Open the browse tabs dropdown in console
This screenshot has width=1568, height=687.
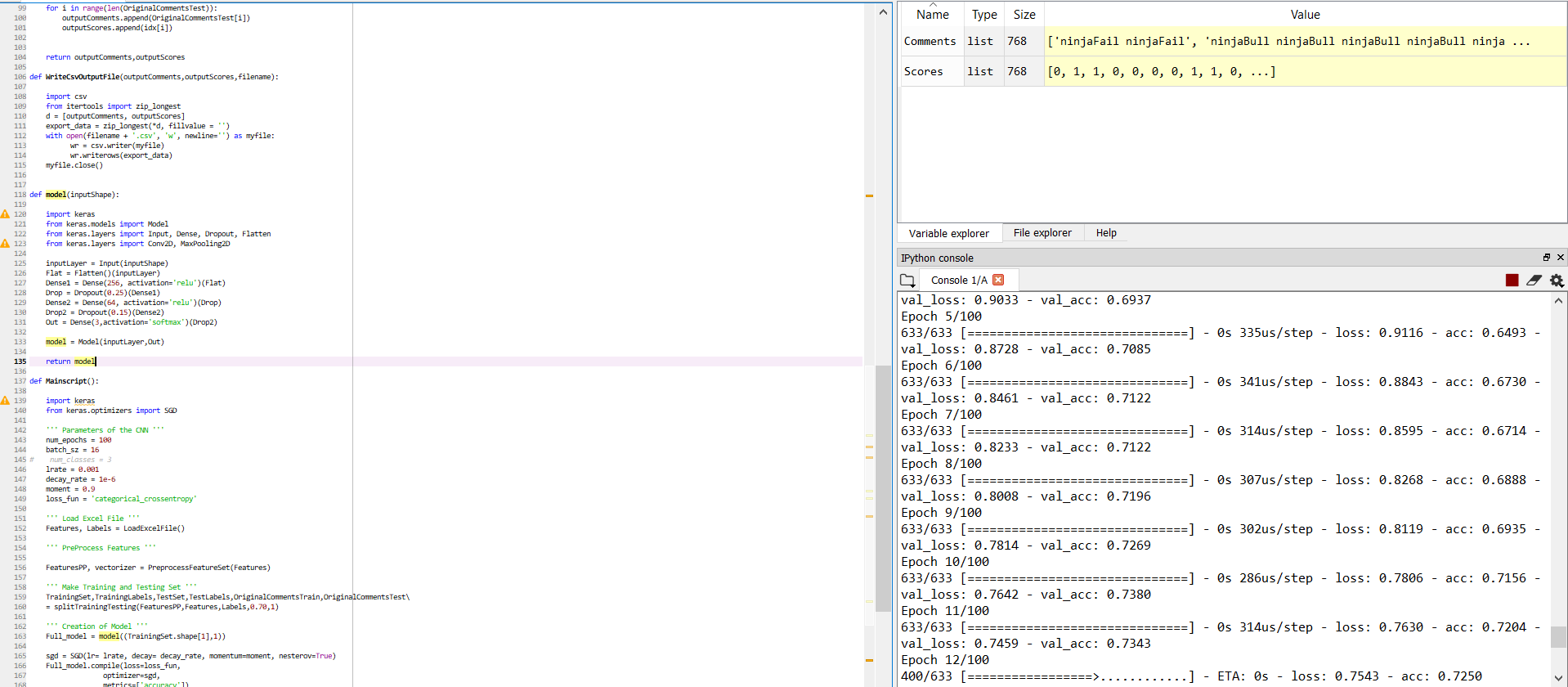point(907,281)
